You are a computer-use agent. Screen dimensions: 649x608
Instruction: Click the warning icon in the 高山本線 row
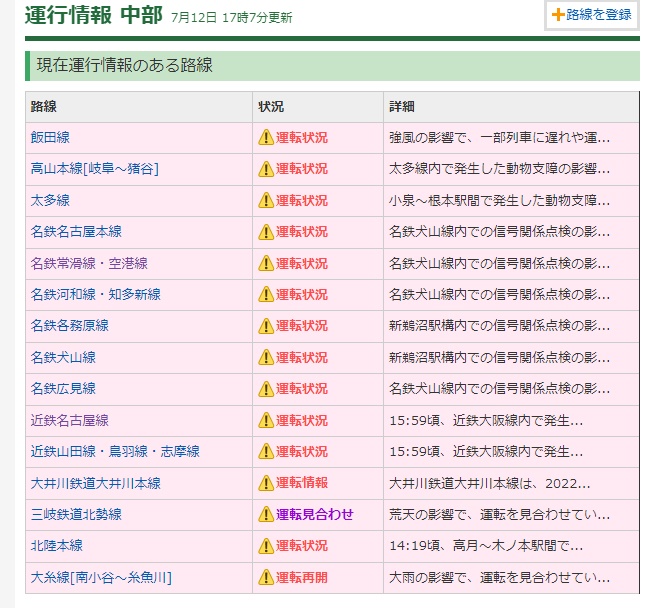coord(266,169)
